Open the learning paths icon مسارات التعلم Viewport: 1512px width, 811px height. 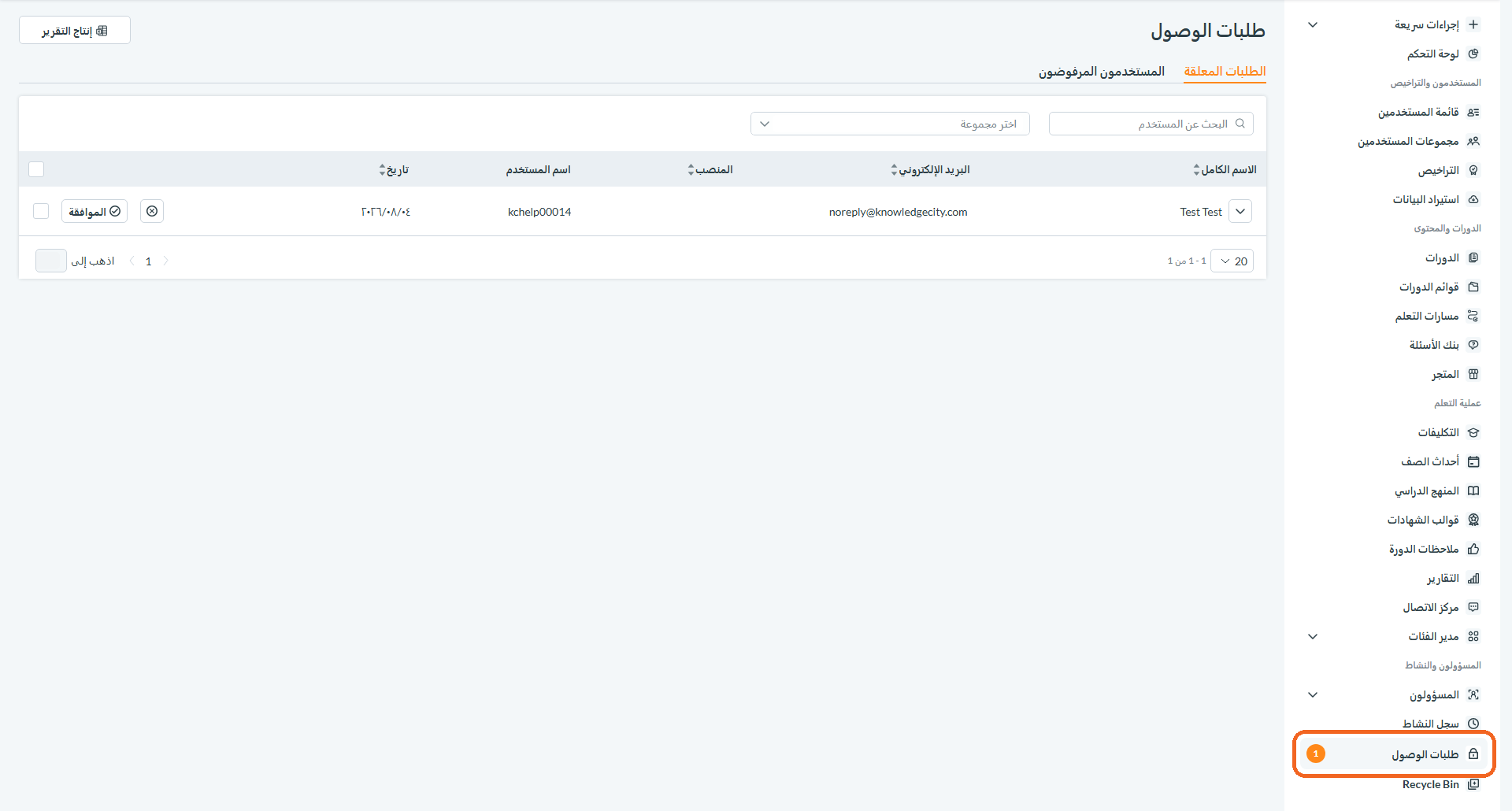click(x=1473, y=316)
